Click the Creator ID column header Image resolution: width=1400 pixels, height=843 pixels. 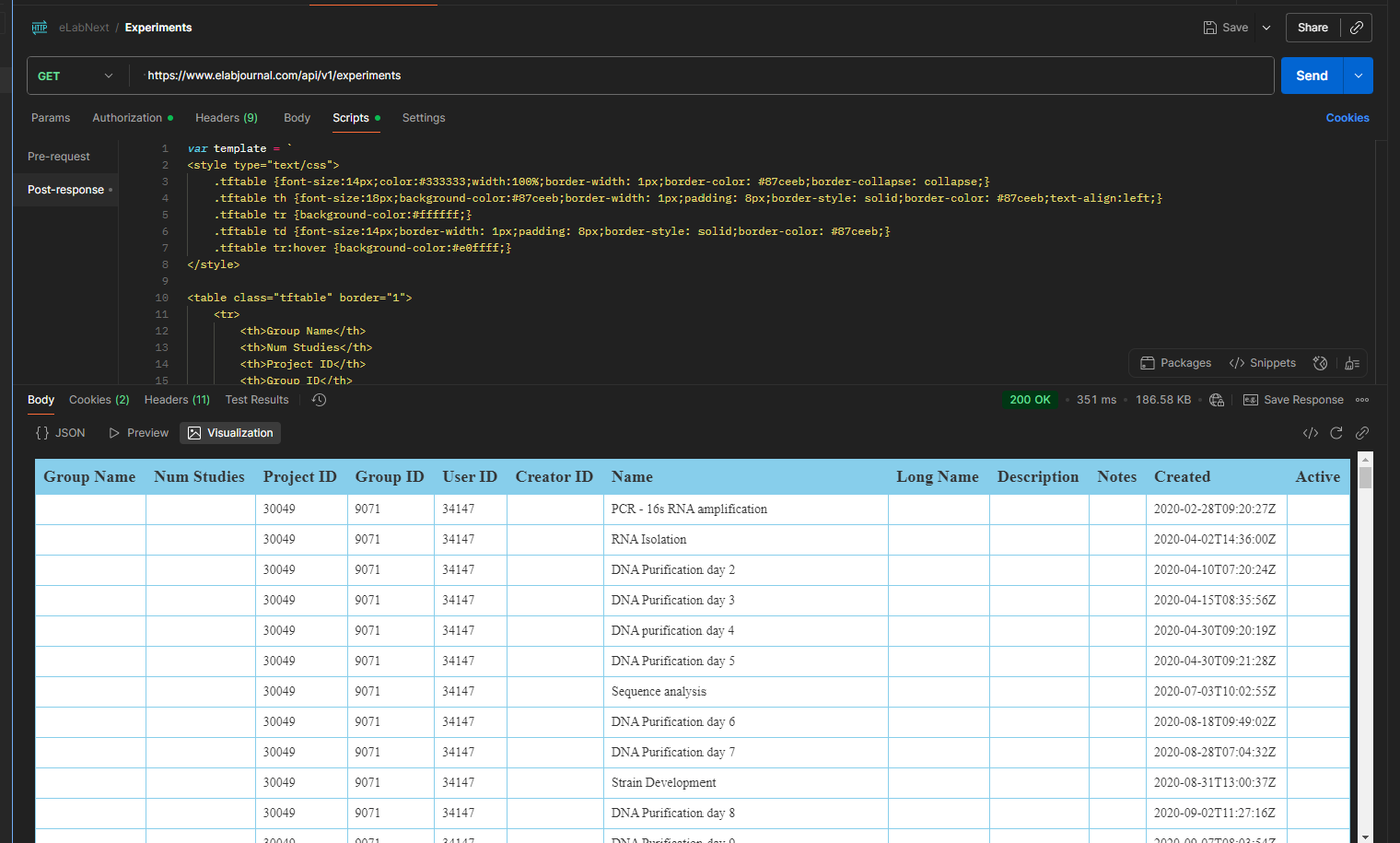click(x=554, y=477)
